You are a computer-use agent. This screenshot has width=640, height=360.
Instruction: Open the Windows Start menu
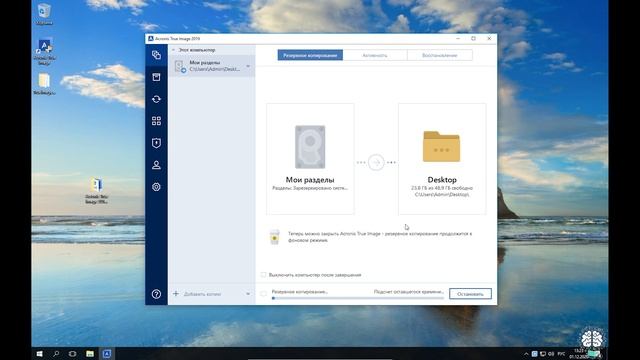tap(40, 353)
